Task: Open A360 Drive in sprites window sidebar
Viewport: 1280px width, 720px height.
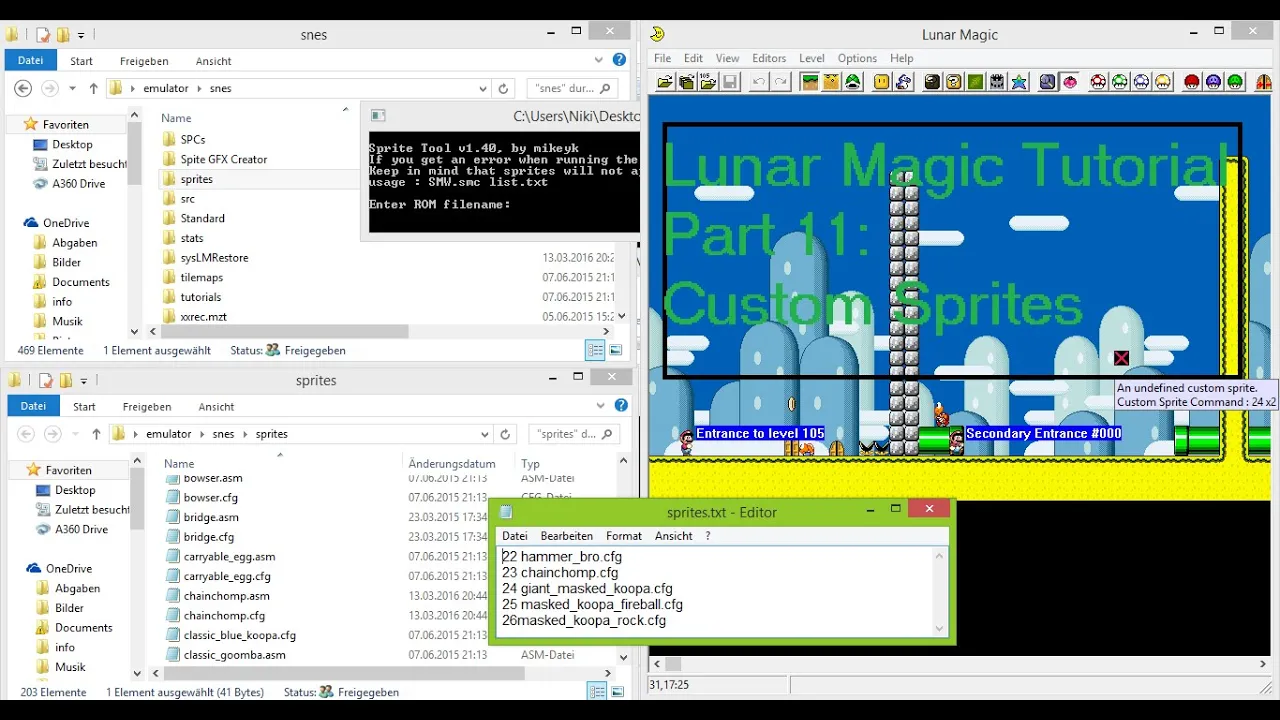Action: pyautogui.click(x=81, y=529)
